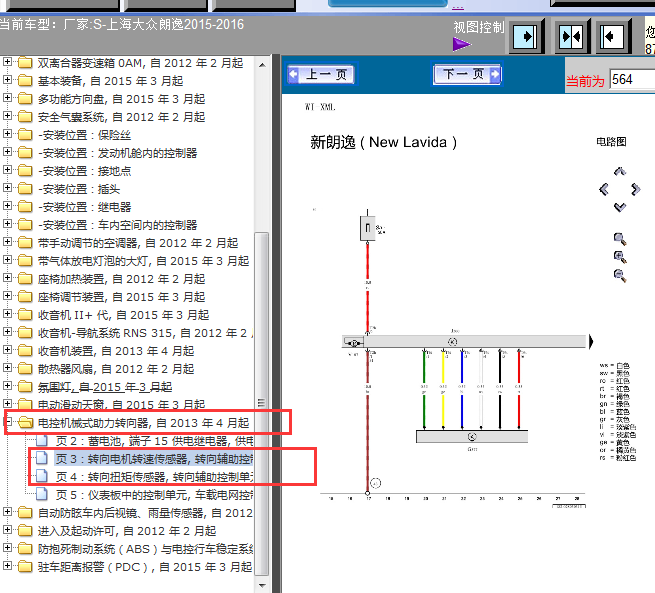Expand the 多功能方向盘 folder node
This screenshot has height=593, width=655.
pyautogui.click(x=7, y=98)
